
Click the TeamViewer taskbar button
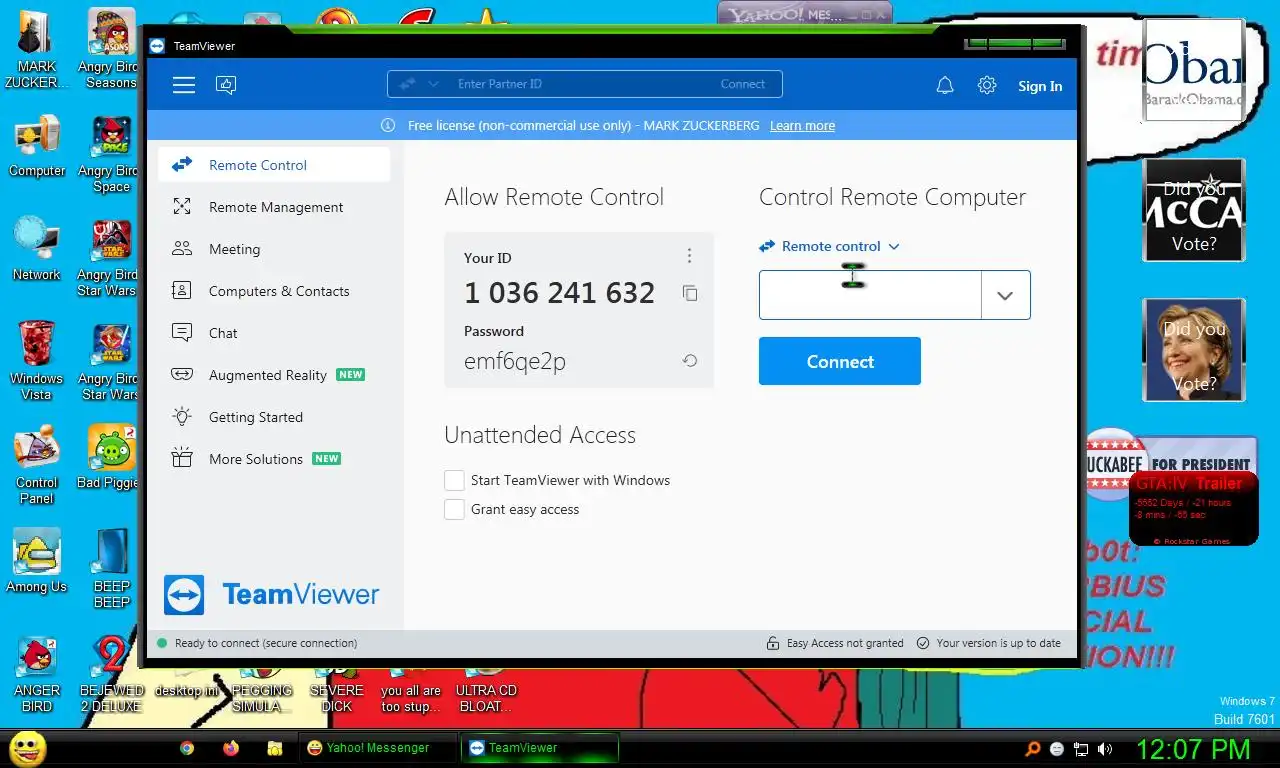[540, 747]
